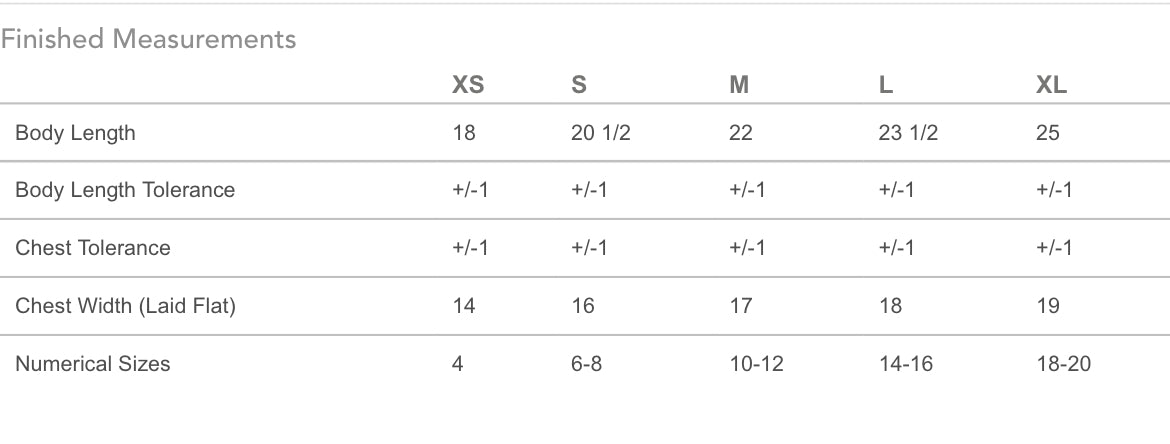Click the 23 1/2 body length value
This screenshot has height=444, width=1170.
[908, 133]
